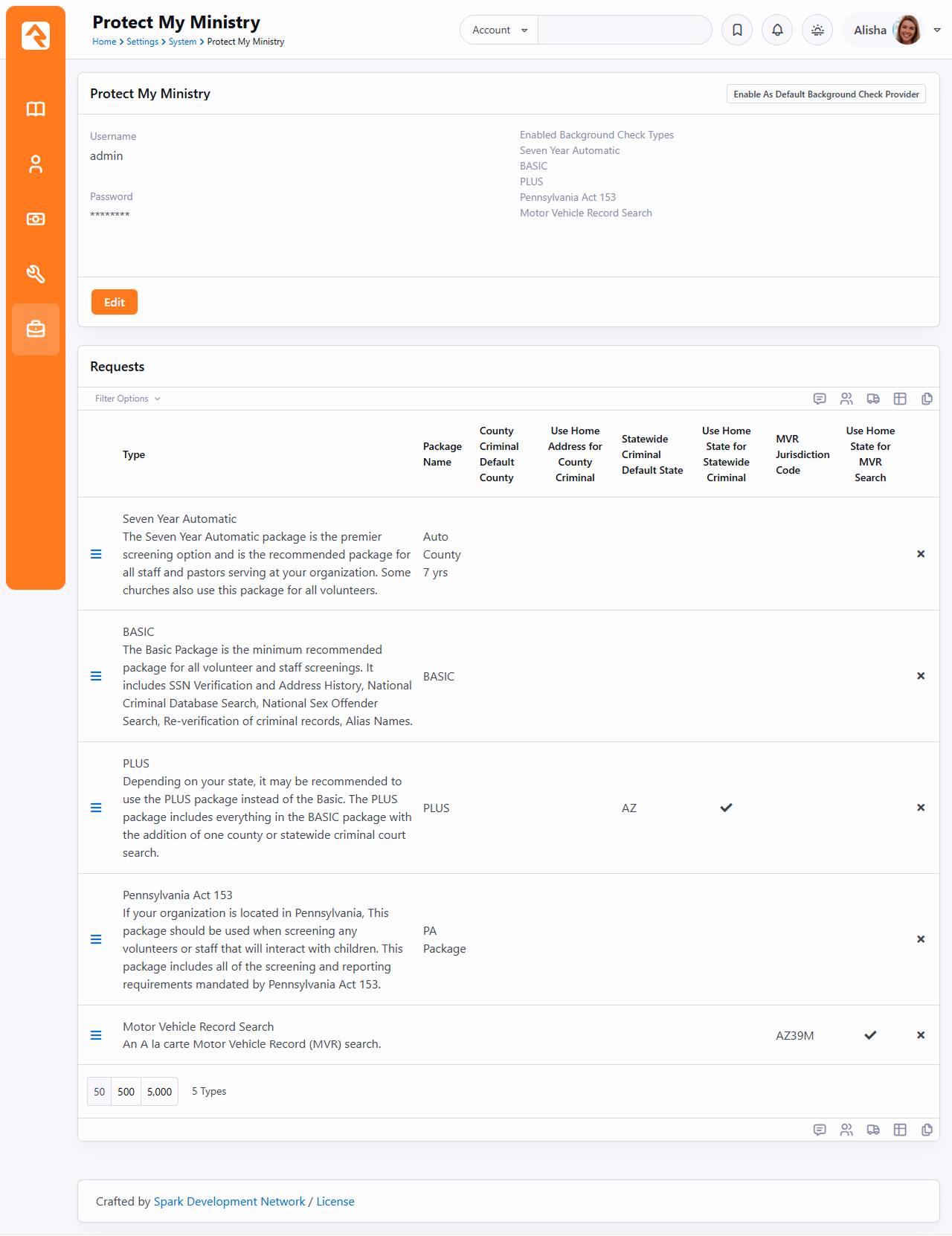The height and width of the screenshot is (1236, 952).
Task: Toggle the theme sun icon
Action: (817, 30)
